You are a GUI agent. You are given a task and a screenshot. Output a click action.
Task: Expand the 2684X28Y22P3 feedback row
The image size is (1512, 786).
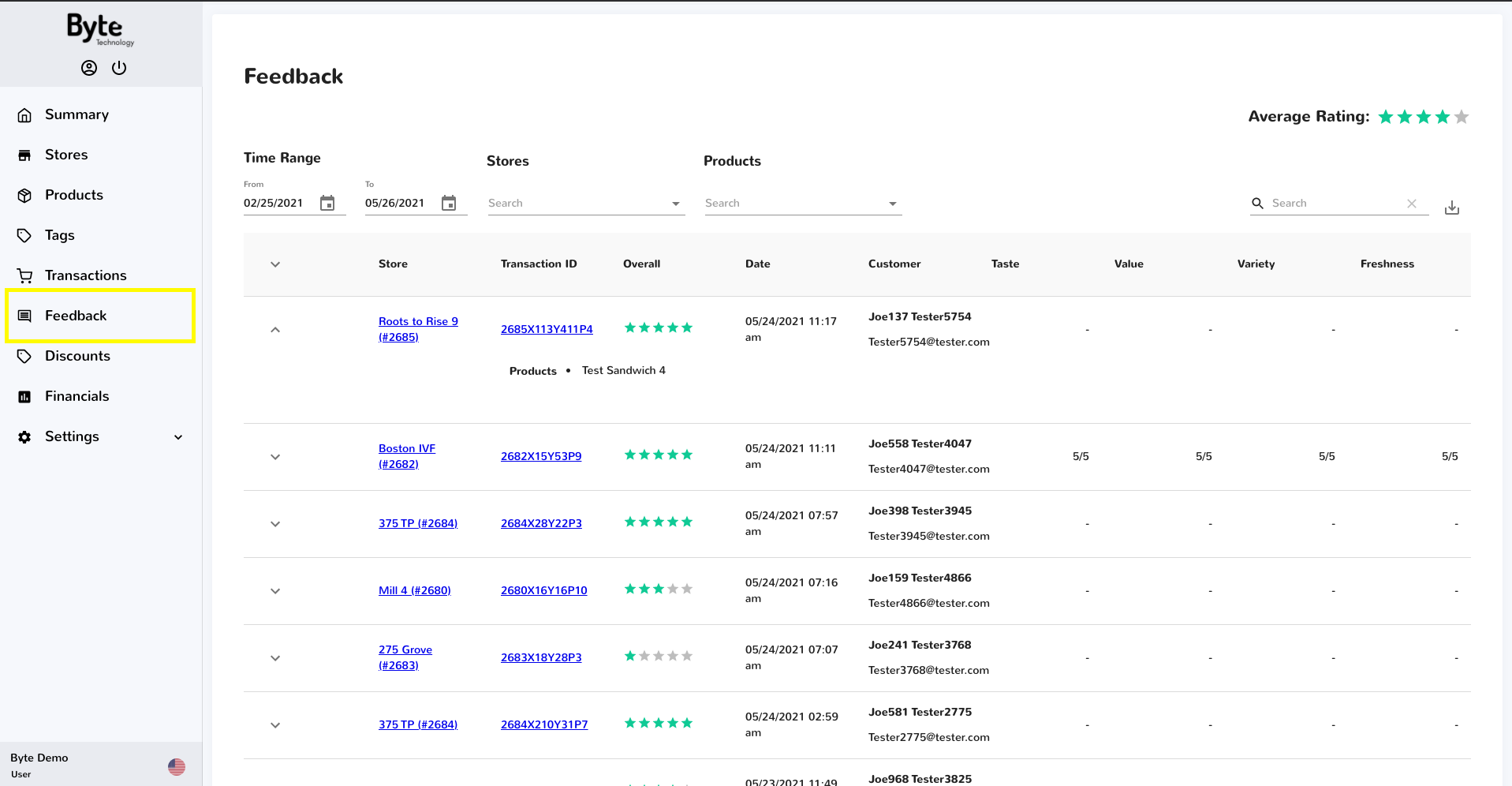tap(275, 524)
